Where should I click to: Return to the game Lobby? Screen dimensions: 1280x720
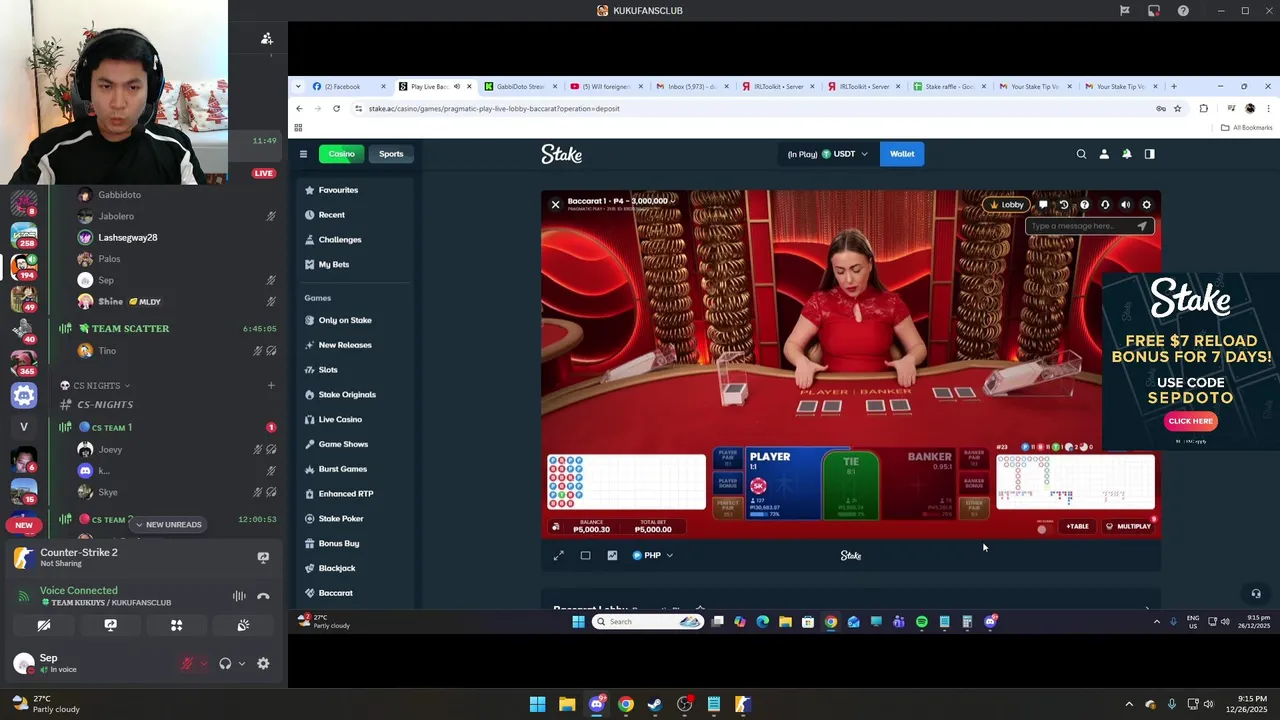[x=1007, y=205]
